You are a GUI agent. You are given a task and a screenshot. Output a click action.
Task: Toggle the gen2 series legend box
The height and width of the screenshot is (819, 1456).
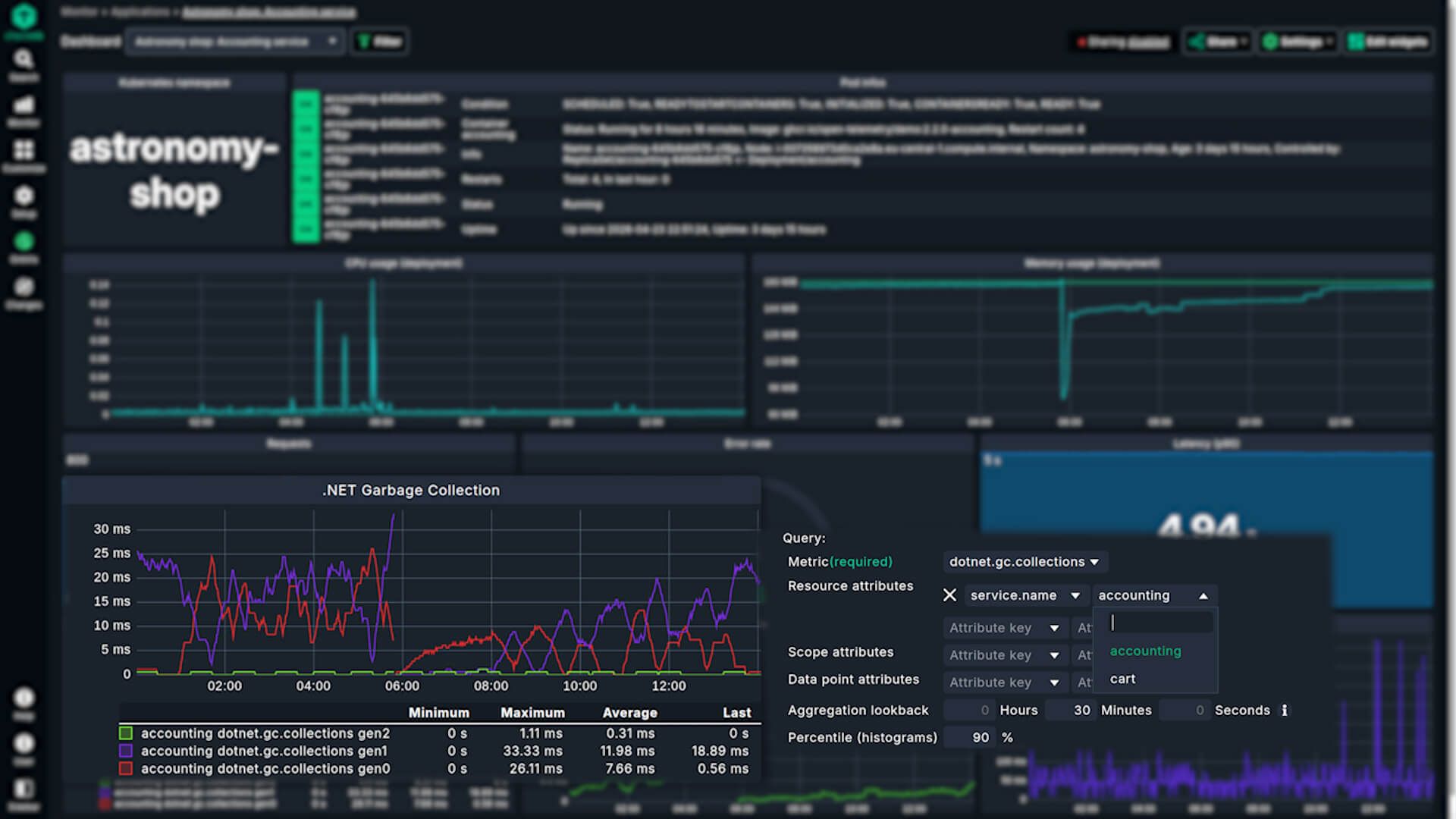pos(126,733)
